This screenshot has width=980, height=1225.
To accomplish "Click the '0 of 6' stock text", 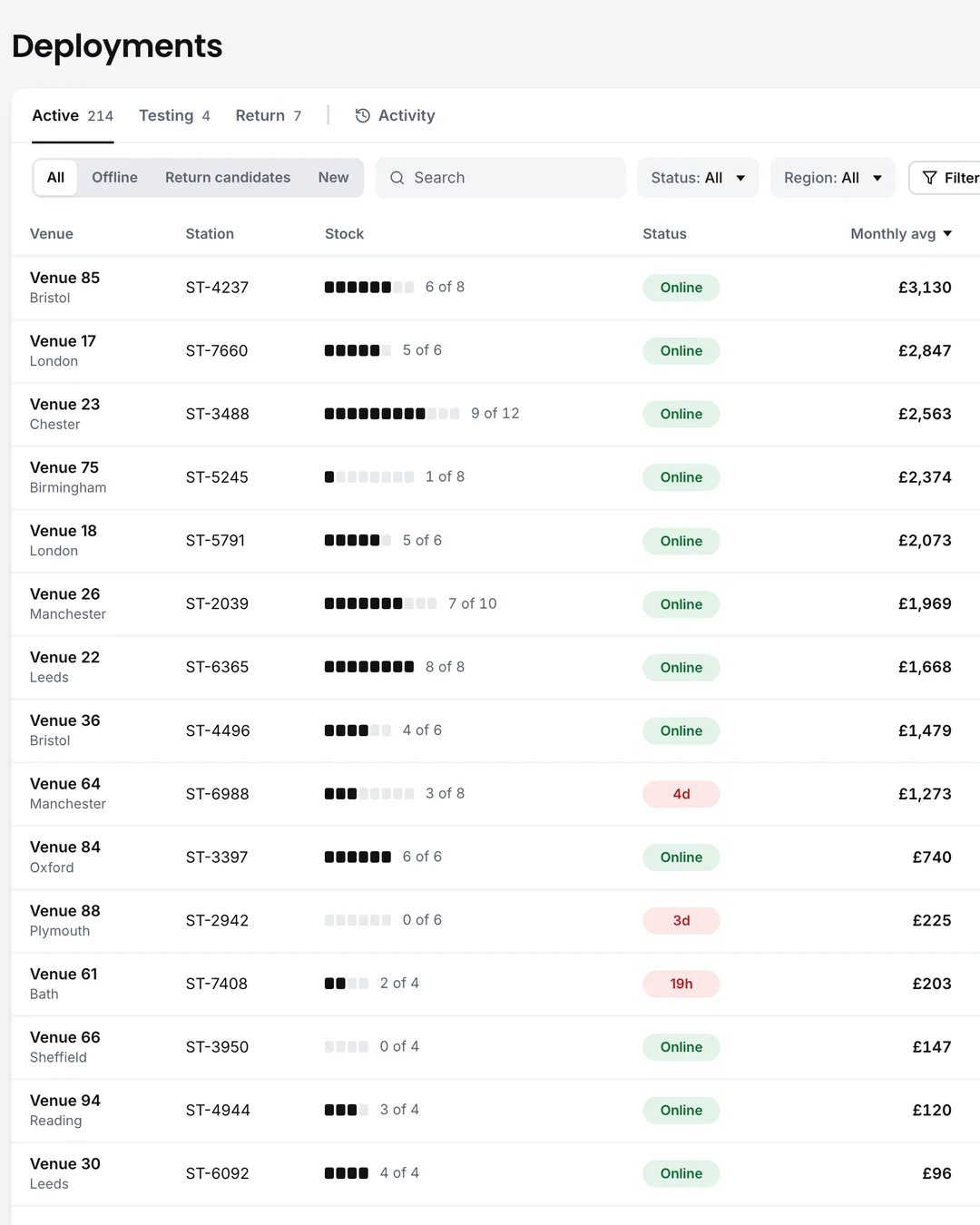I will [422, 920].
